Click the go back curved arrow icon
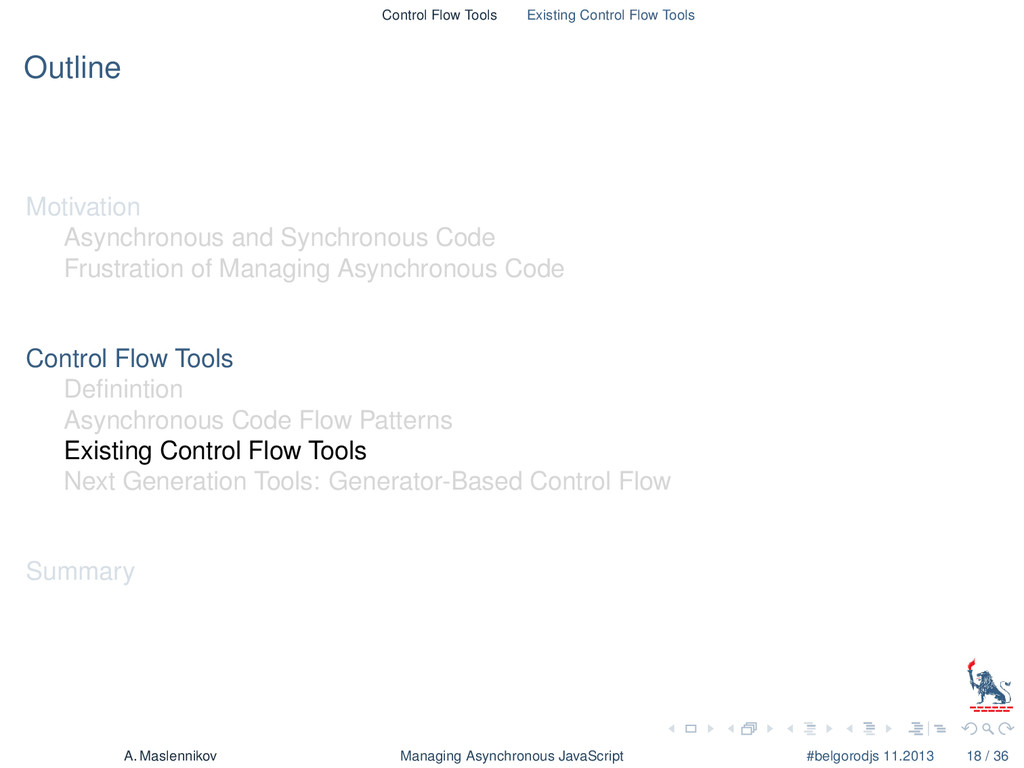The image size is (1024, 768). tap(969, 728)
